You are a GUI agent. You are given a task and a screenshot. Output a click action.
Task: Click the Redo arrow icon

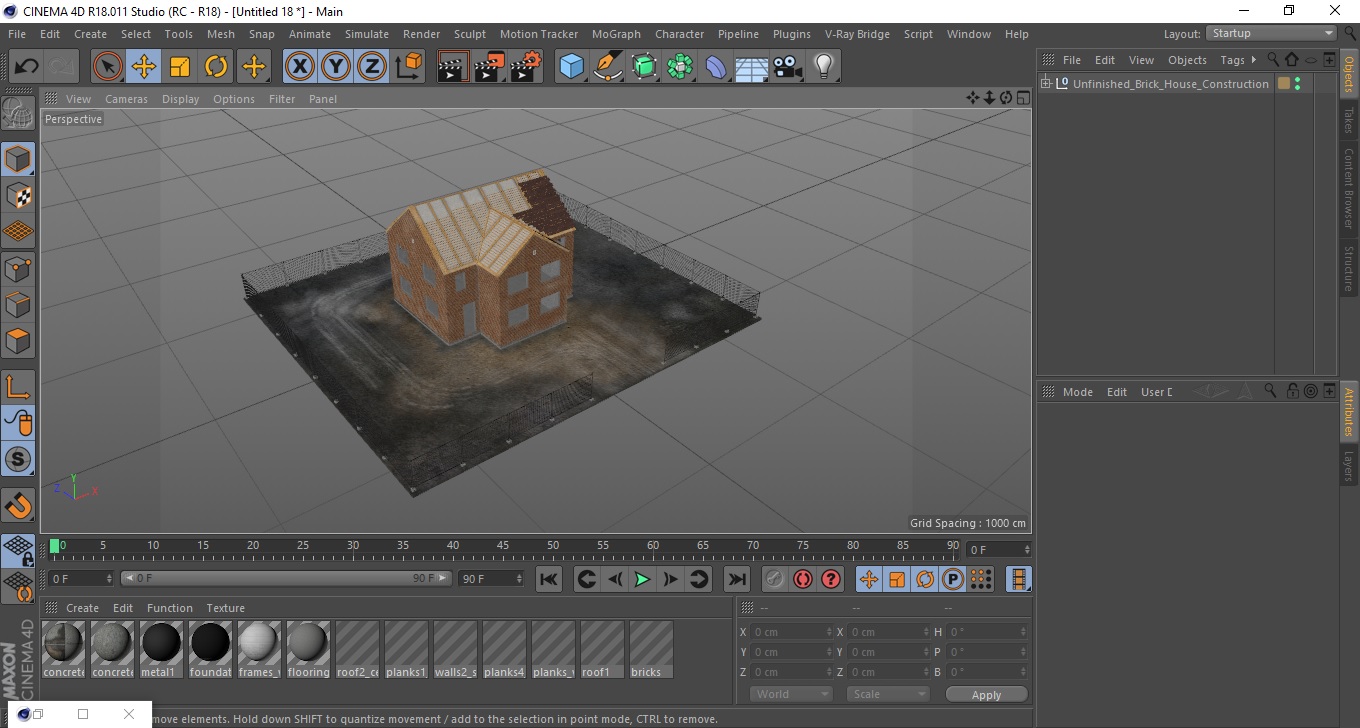pos(62,67)
